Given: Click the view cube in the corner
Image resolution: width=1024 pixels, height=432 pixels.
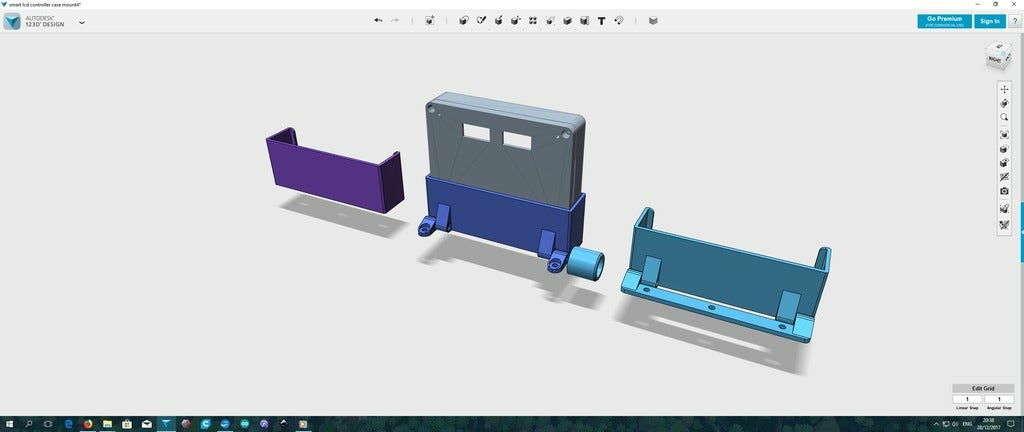Looking at the screenshot, I should pos(997,56).
